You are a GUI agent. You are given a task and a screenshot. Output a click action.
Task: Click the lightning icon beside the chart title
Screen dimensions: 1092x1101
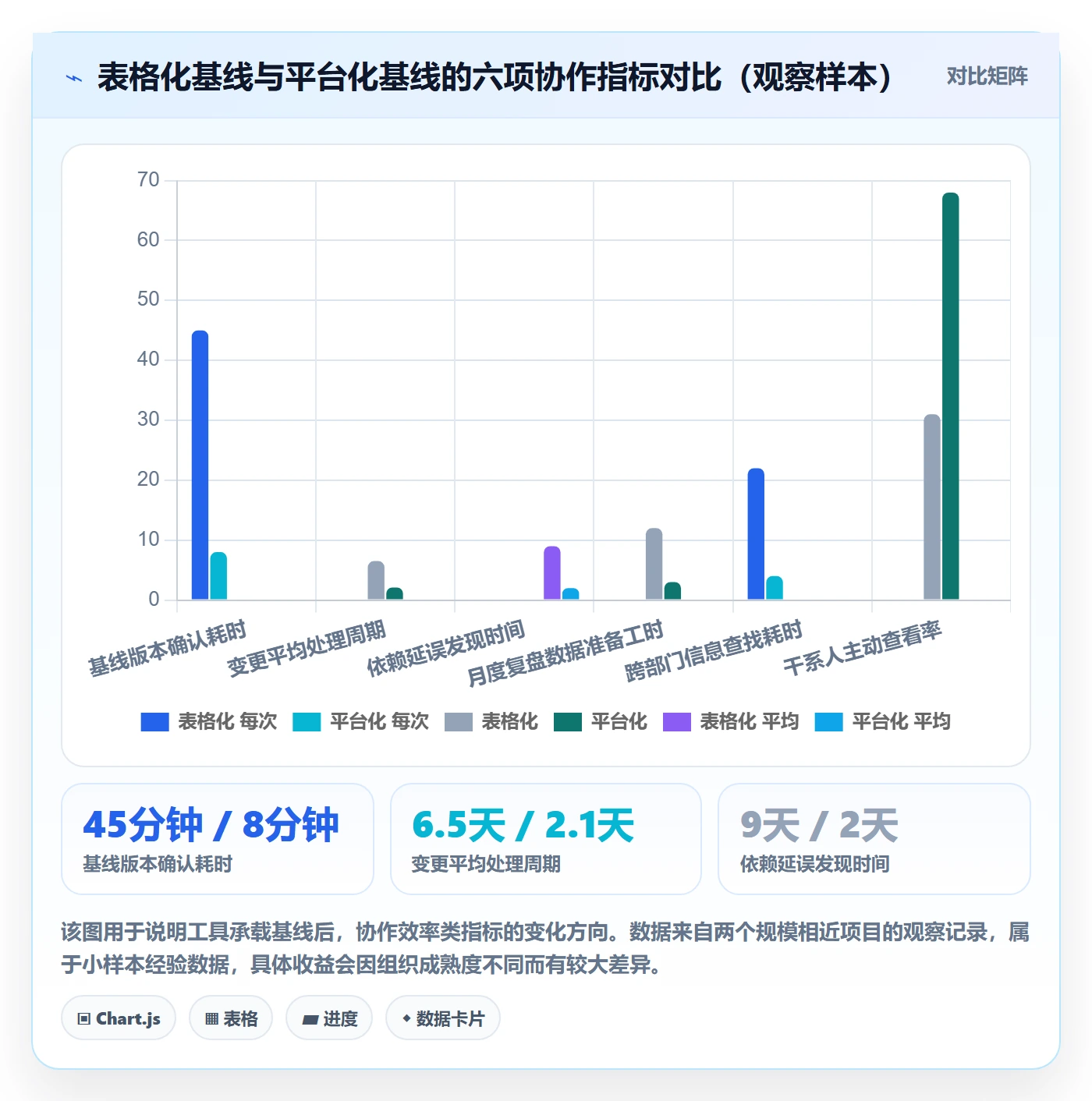(x=74, y=77)
